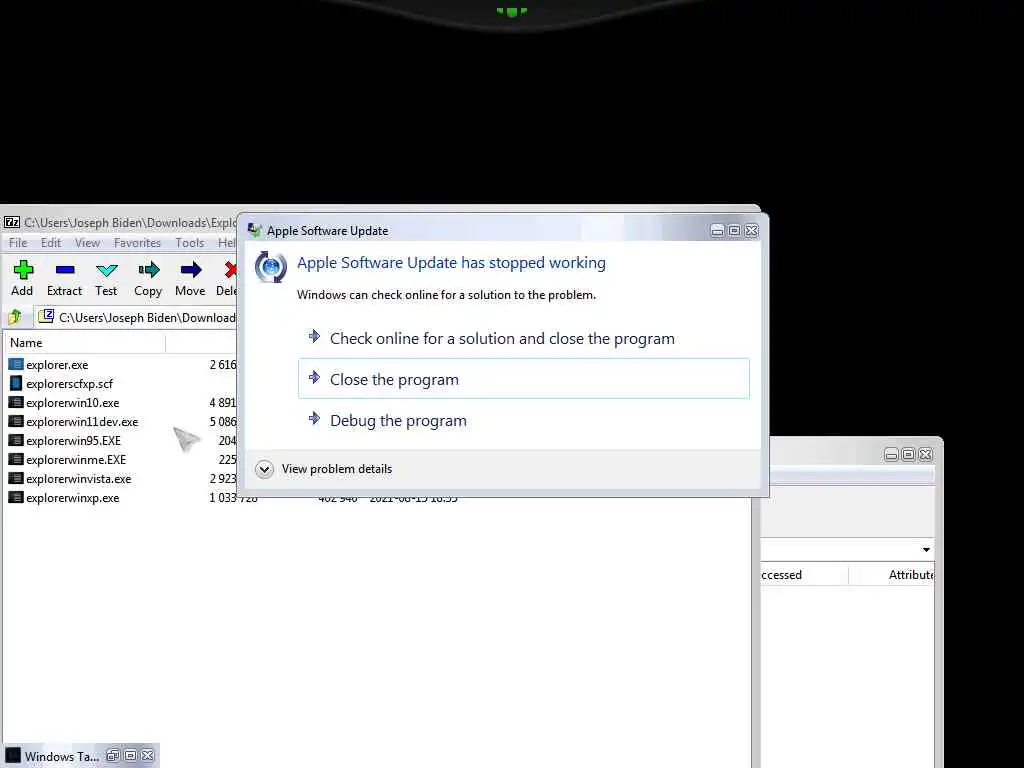Click the explorerwinxp.exe file icon
Image resolution: width=1024 pixels, height=768 pixels.
click(16, 497)
